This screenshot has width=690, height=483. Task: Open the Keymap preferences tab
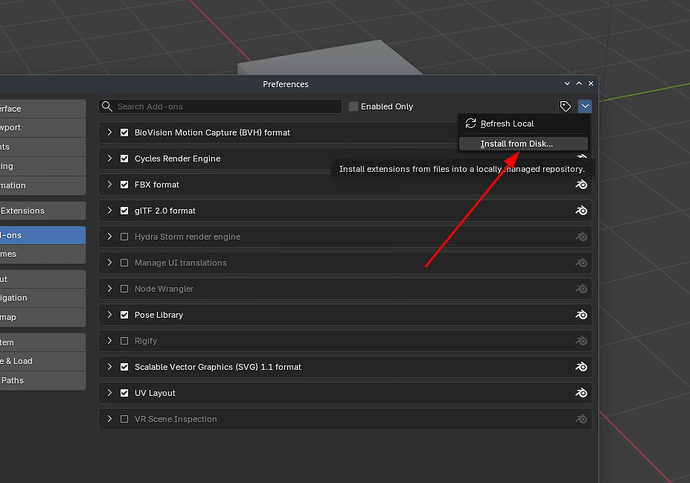43,317
